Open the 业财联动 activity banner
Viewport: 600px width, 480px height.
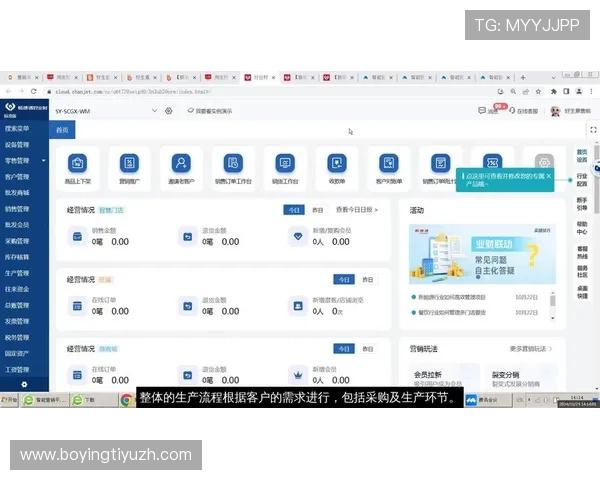pos(482,254)
